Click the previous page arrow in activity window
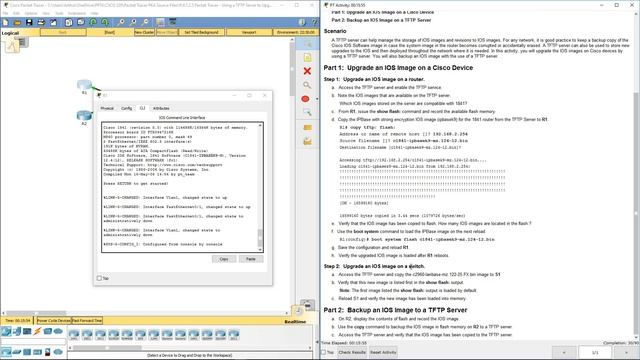 [564, 352]
